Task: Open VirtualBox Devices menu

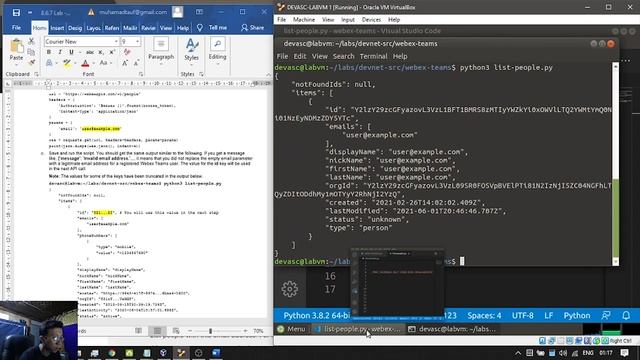Action: coord(371,20)
